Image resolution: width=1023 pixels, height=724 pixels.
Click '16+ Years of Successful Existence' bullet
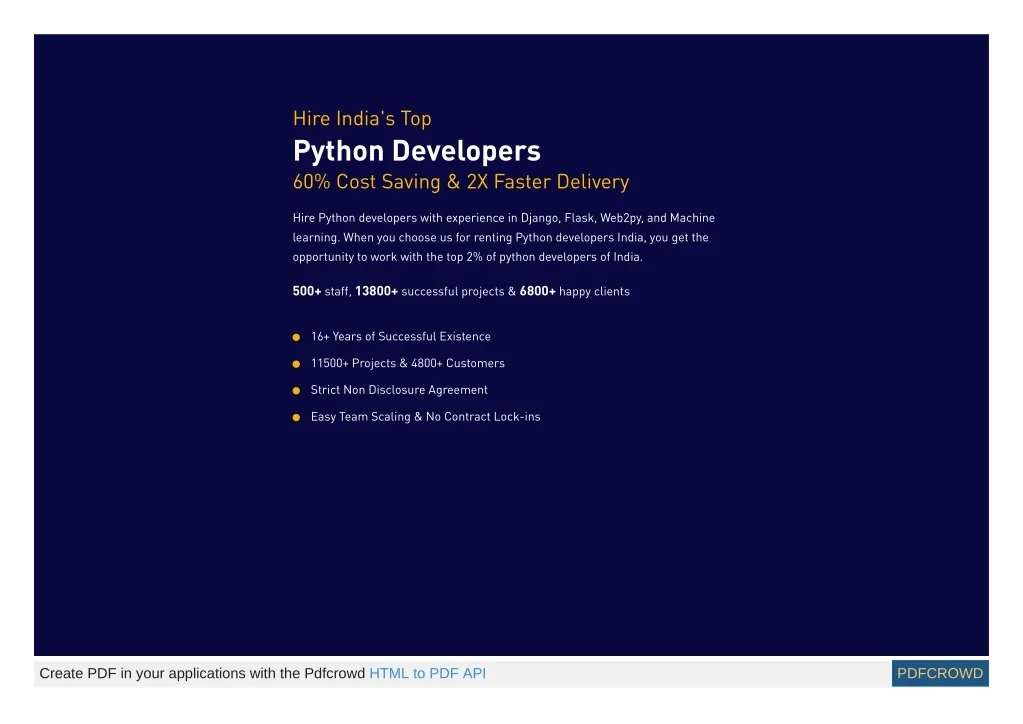pyautogui.click(x=401, y=337)
